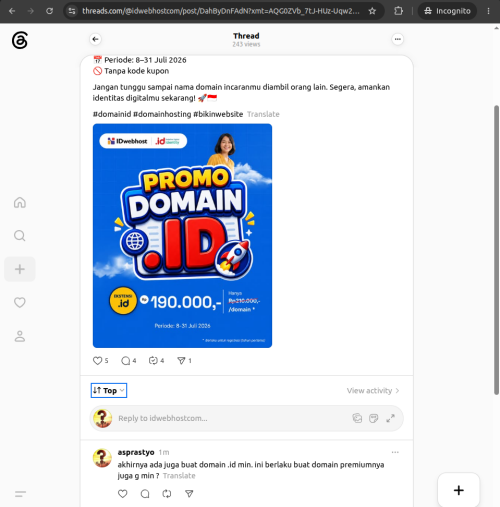Open the Threads logo home link
The height and width of the screenshot is (507, 500).
coord(20,40)
